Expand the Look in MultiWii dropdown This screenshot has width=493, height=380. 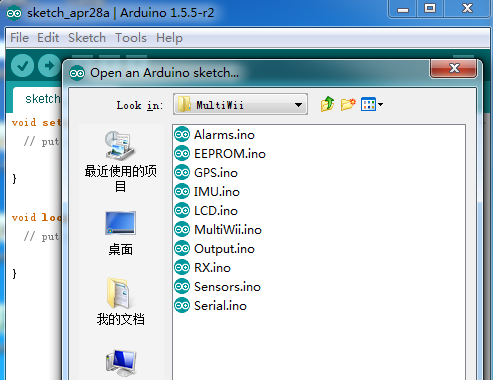pos(240,105)
